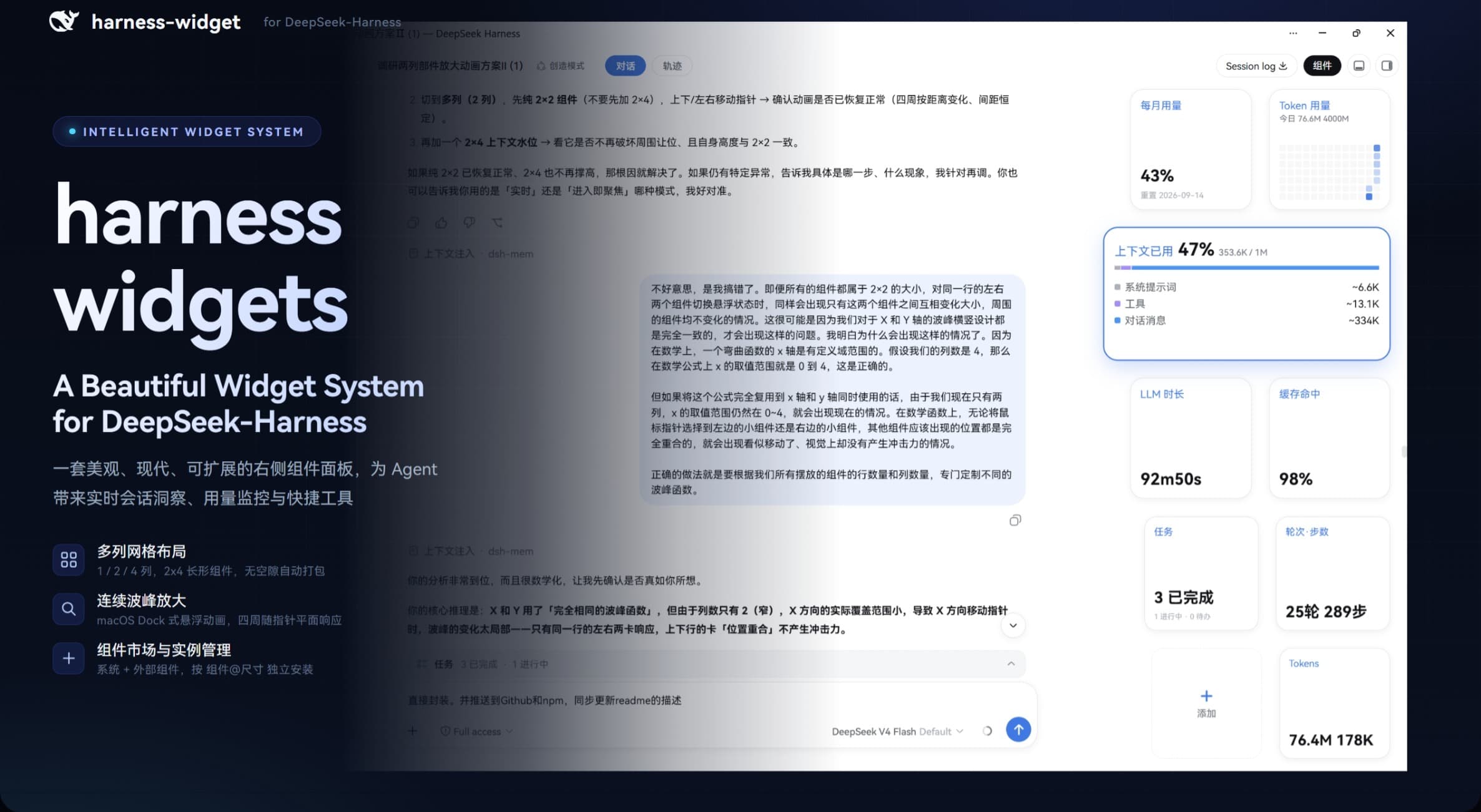The image size is (1481, 812).
Task: Click the 353.6K / 1M context value
Action: coord(1242,252)
